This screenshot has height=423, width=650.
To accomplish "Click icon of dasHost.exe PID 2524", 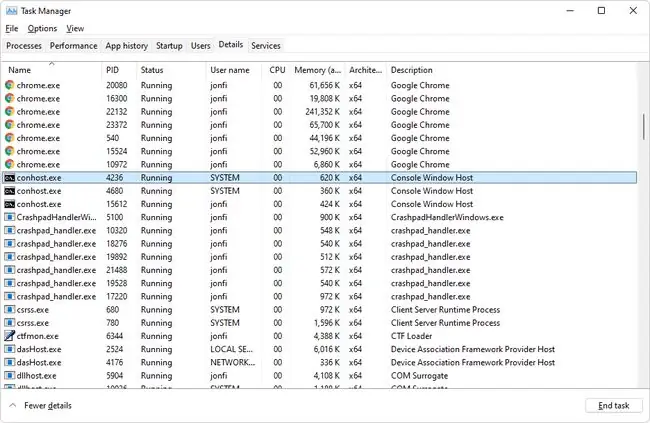I will (x=10, y=350).
